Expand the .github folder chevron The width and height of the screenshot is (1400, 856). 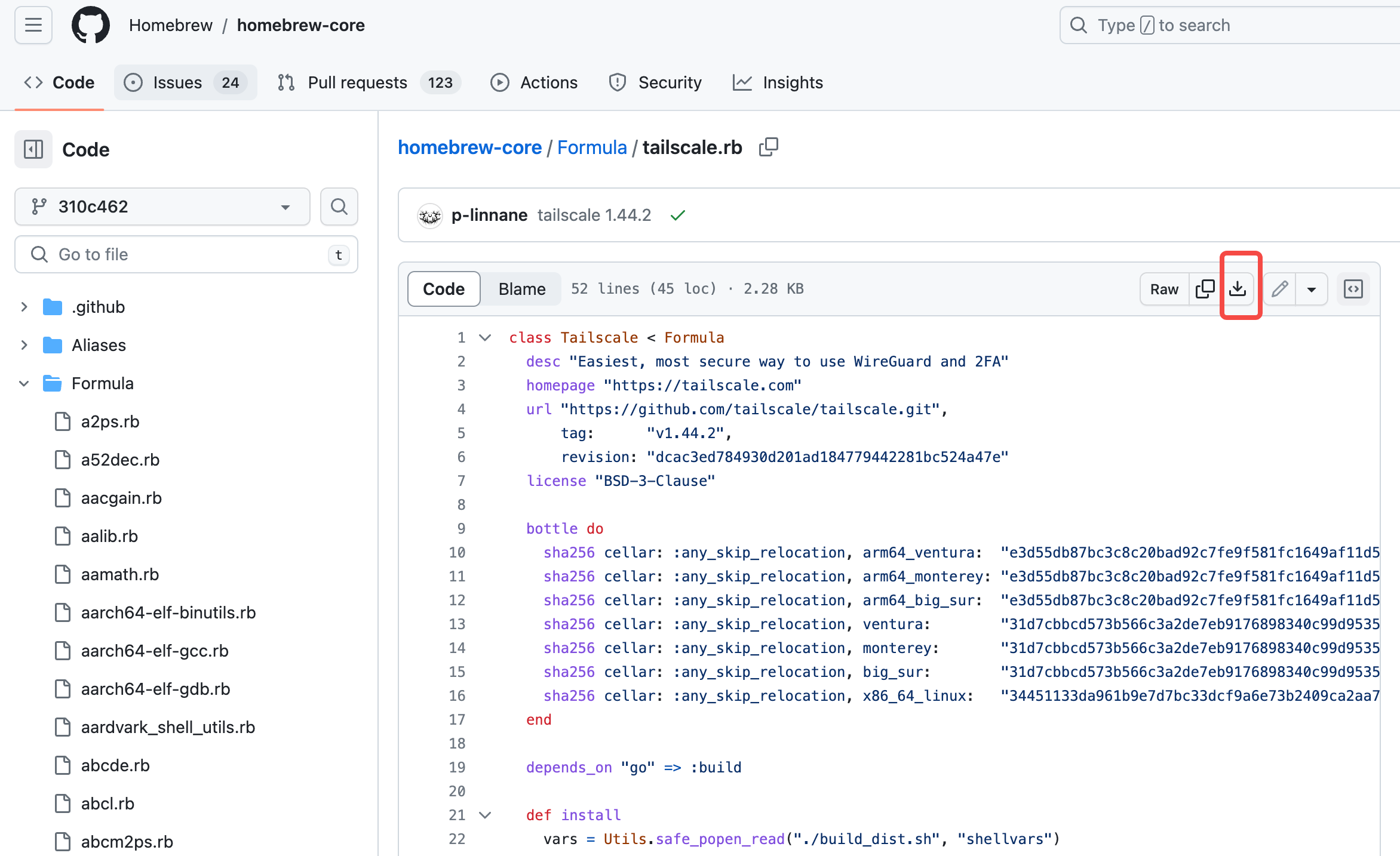pyautogui.click(x=24, y=307)
